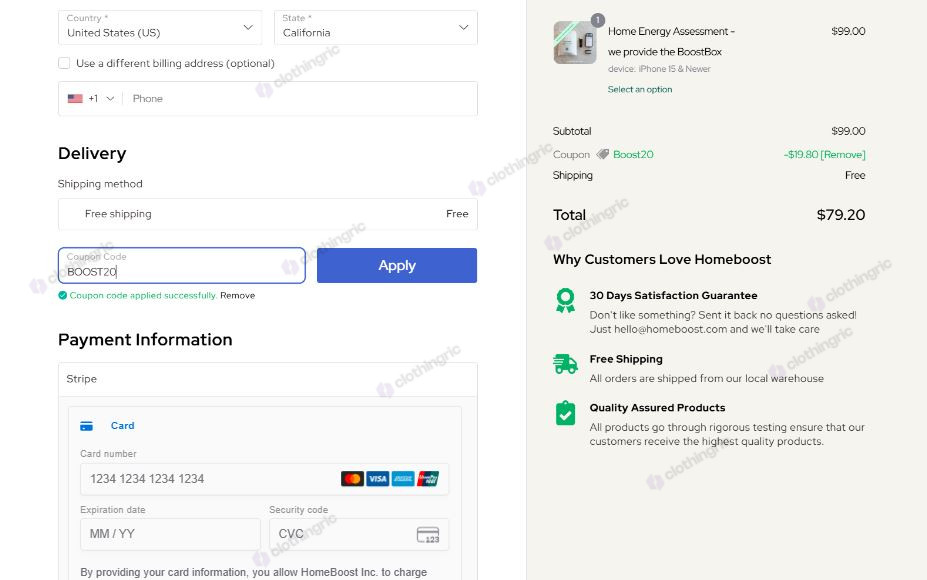This screenshot has height=580, width=927.
Task: Click the quality assured clipboard icon
Action: tap(566, 413)
